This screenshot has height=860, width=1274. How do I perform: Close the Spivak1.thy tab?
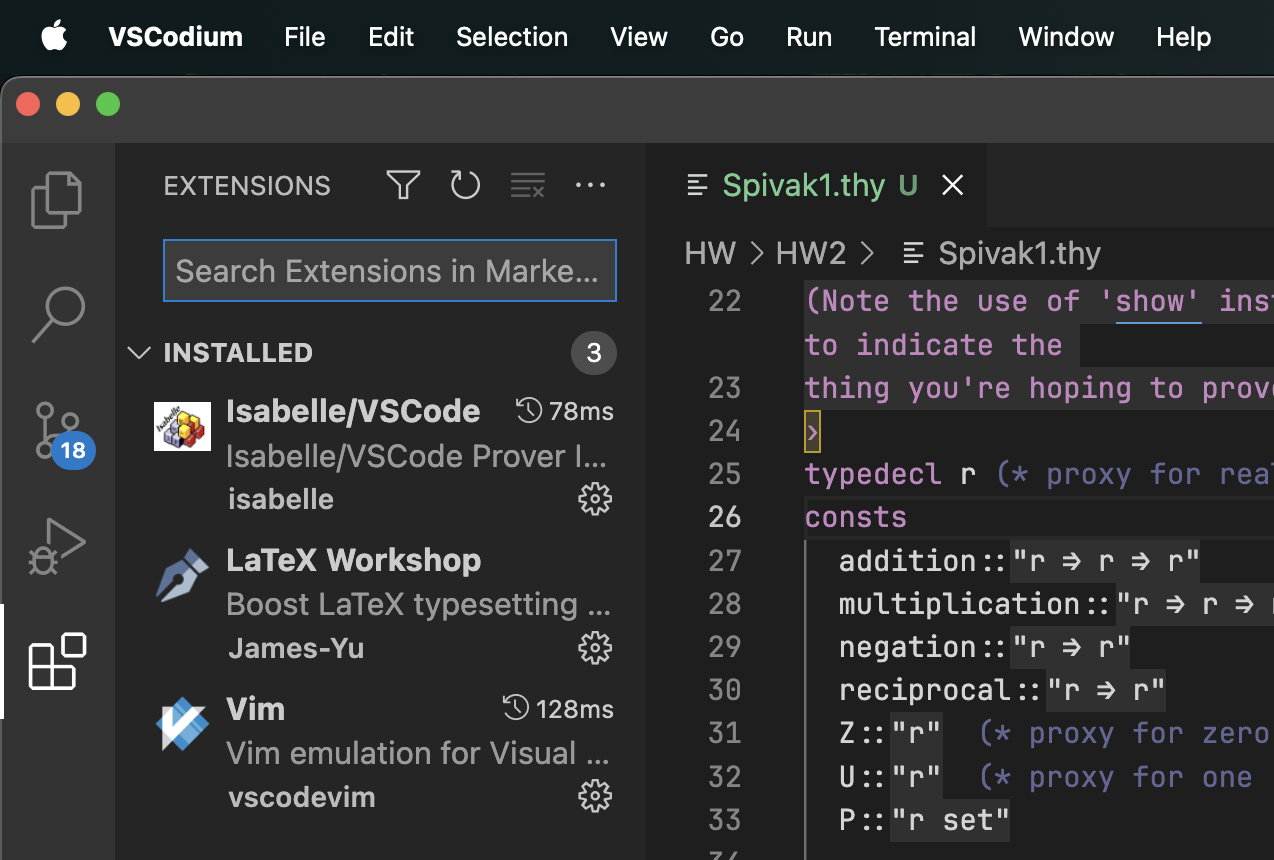[x=953, y=185]
